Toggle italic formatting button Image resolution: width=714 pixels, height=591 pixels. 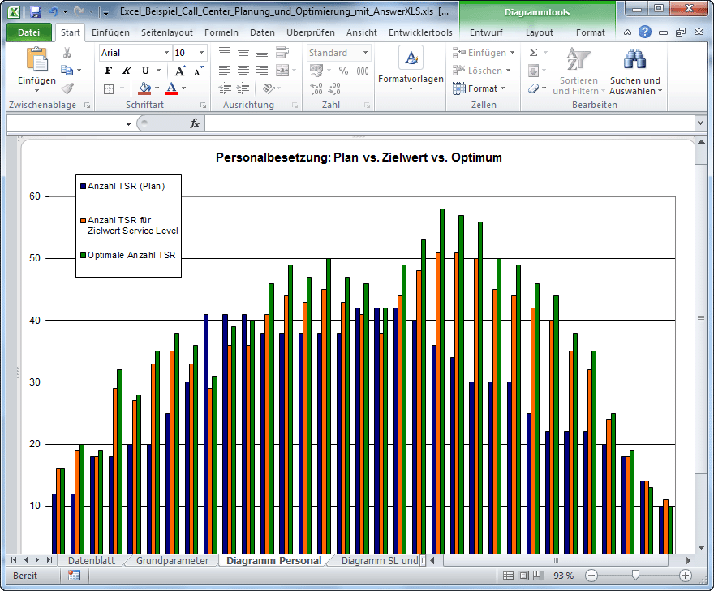(x=126, y=71)
